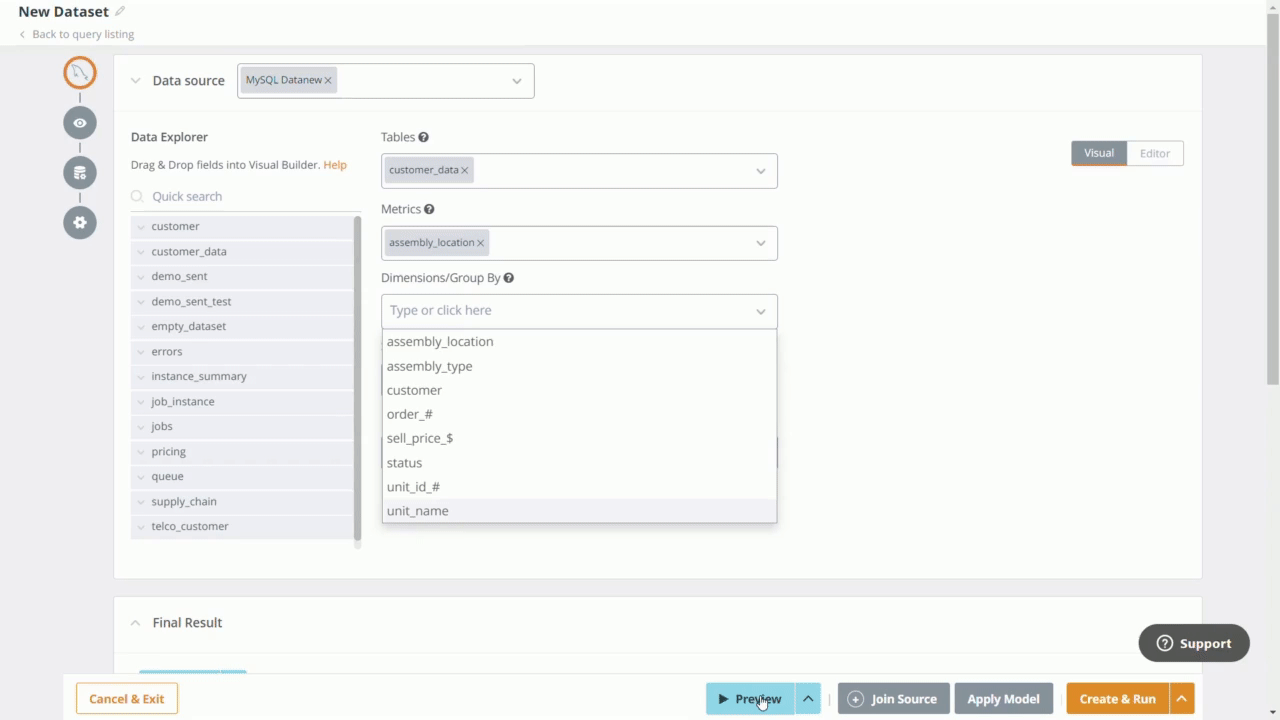Click the Create & Run button
This screenshot has width=1280, height=720.
1117,699
